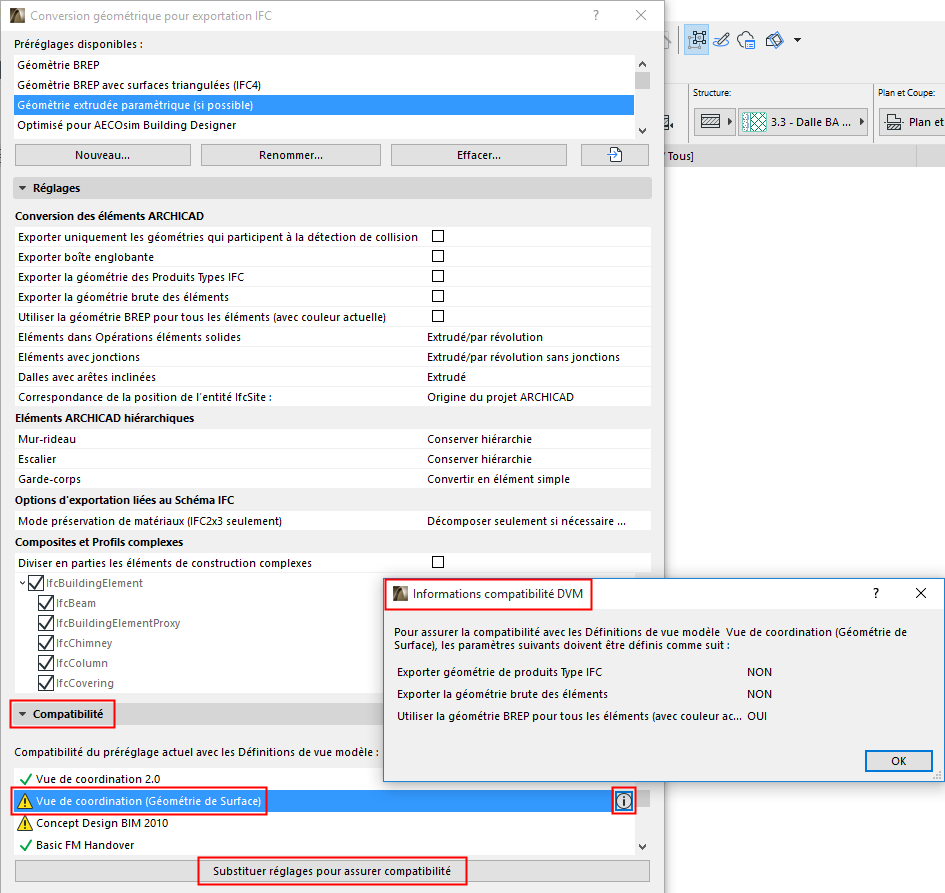The width and height of the screenshot is (945, 893).
Task: Check Exporter la géométrie brute des éléments
Action: click(438, 296)
